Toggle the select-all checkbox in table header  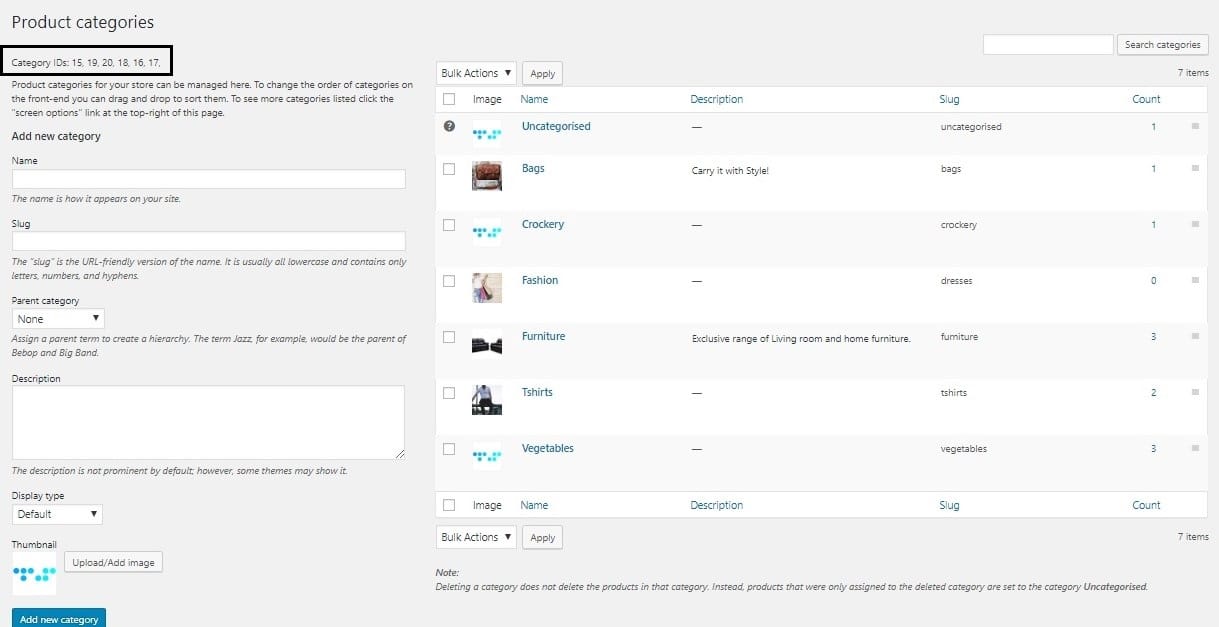(449, 99)
